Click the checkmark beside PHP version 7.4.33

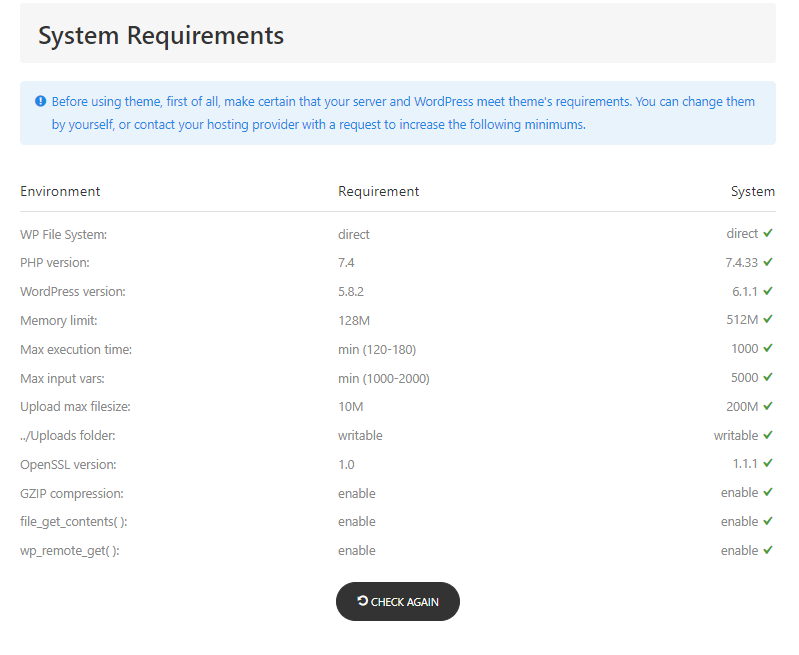(x=768, y=262)
